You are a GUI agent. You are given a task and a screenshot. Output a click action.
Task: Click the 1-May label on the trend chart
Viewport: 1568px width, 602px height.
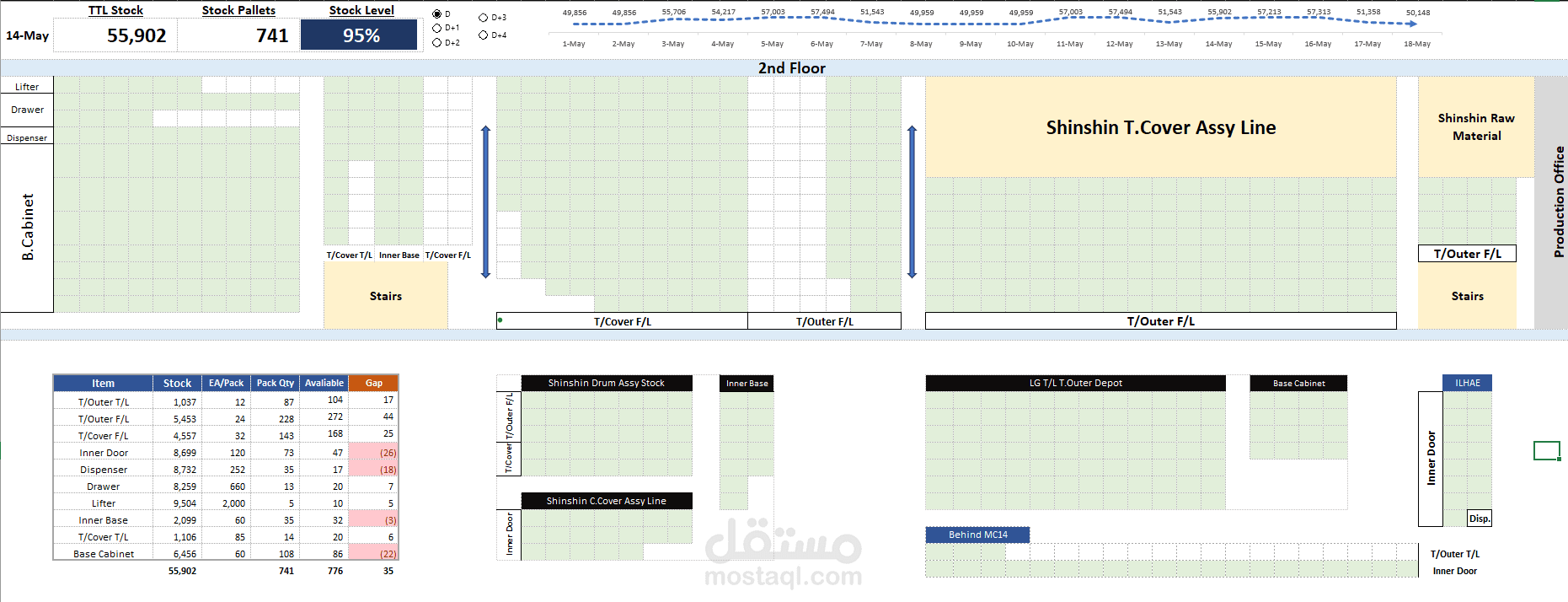[x=574, y=44]
